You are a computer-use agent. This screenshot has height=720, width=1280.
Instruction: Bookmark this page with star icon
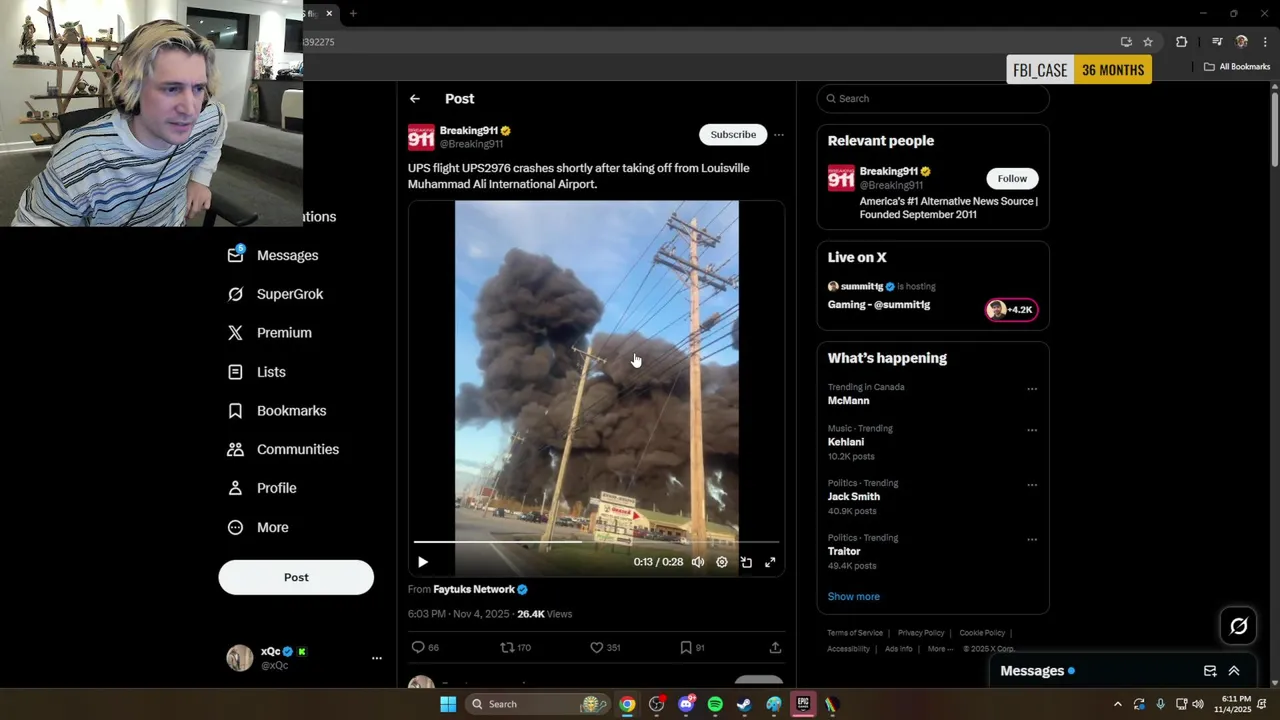pyautogui.click(x=1148, y=42)
